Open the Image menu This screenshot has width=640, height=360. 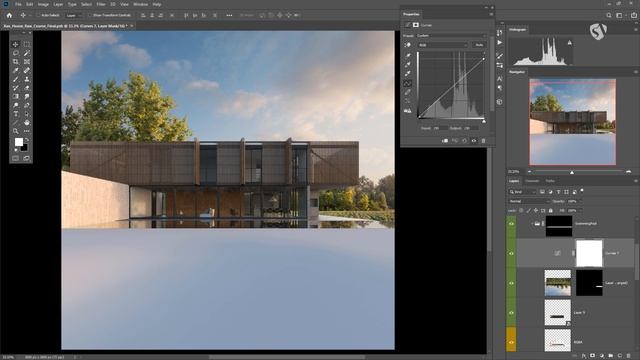point(43,4)
